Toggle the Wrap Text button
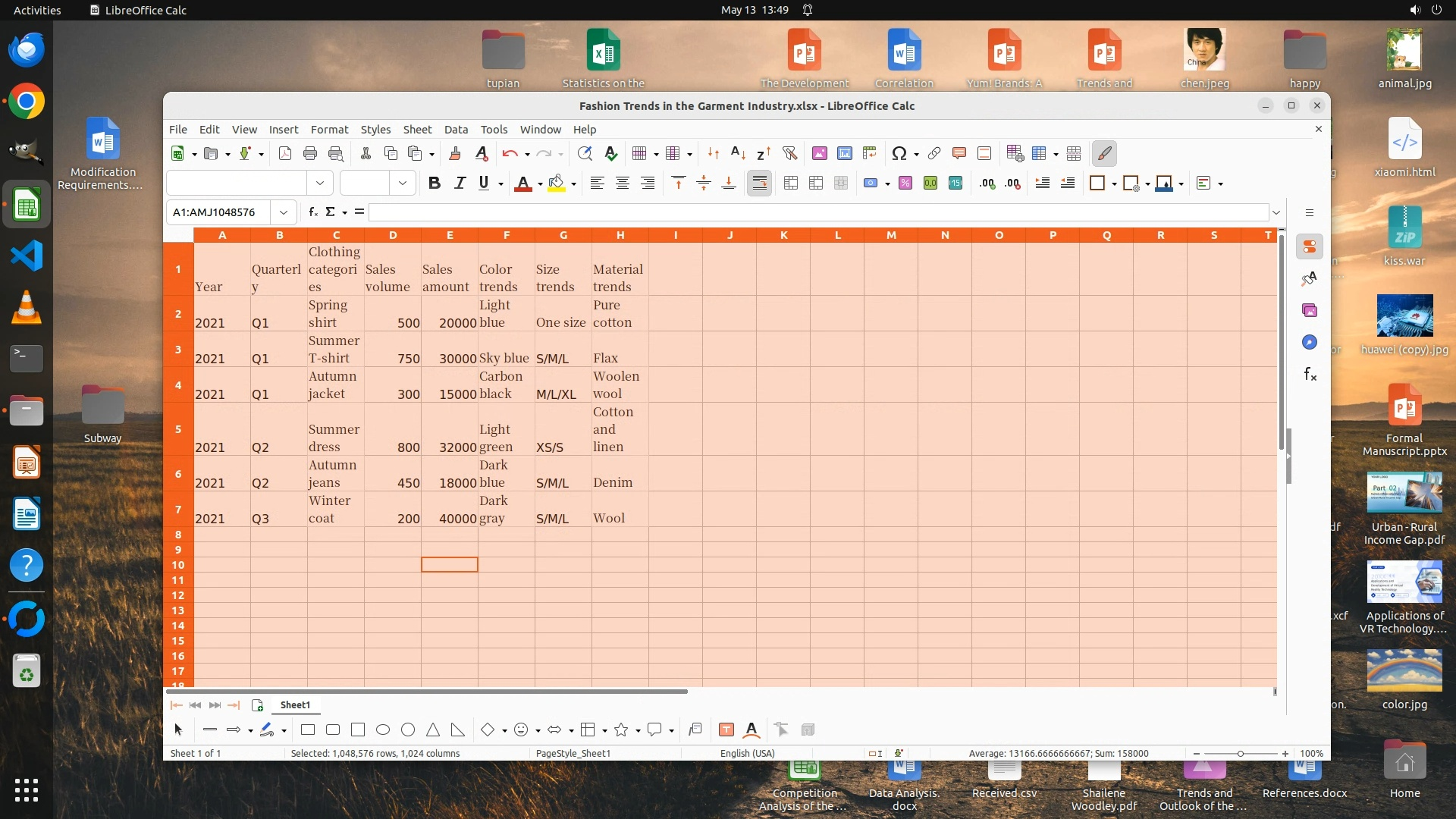Image resolution: width=1456 pixels, height=819 pixels. (x=759, y=184)
